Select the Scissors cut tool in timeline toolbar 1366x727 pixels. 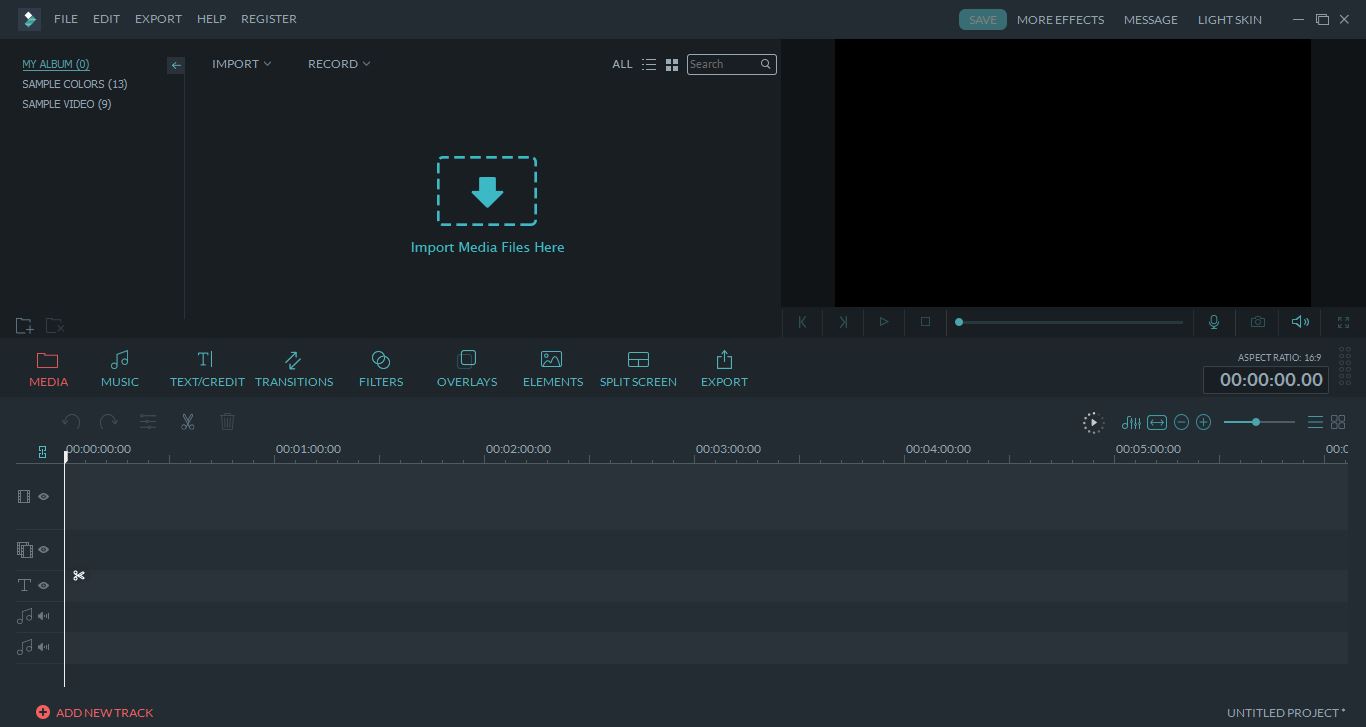187,422
